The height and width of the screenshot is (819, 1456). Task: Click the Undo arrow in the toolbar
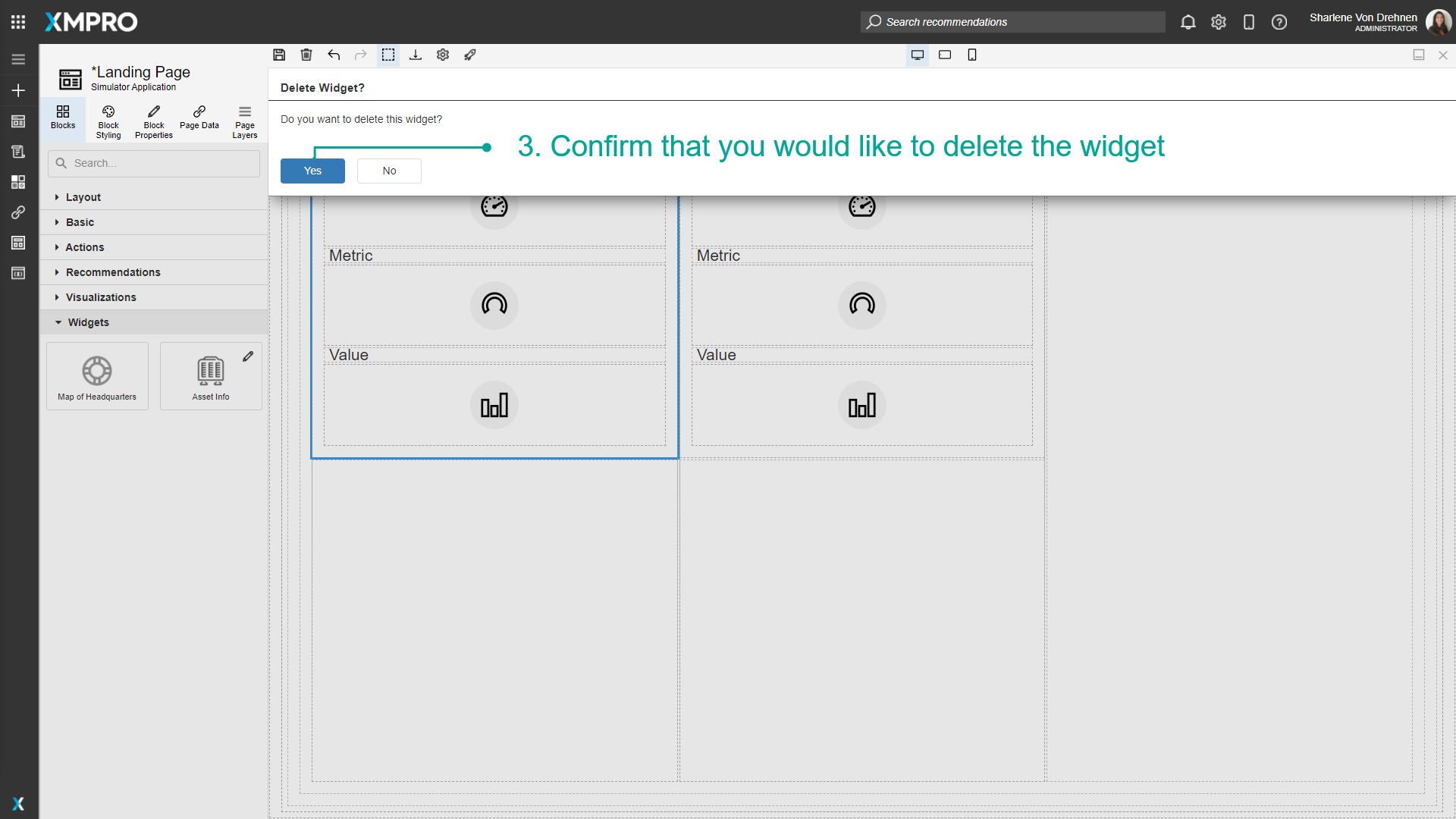(x=334, y=55)
